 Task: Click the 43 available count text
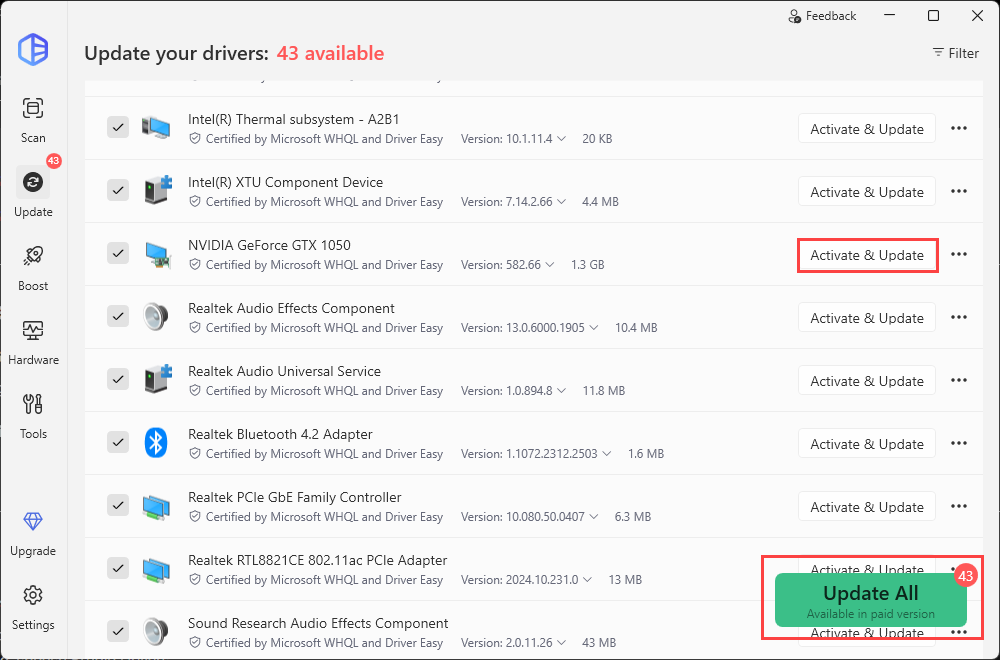(x=330, y=53)
